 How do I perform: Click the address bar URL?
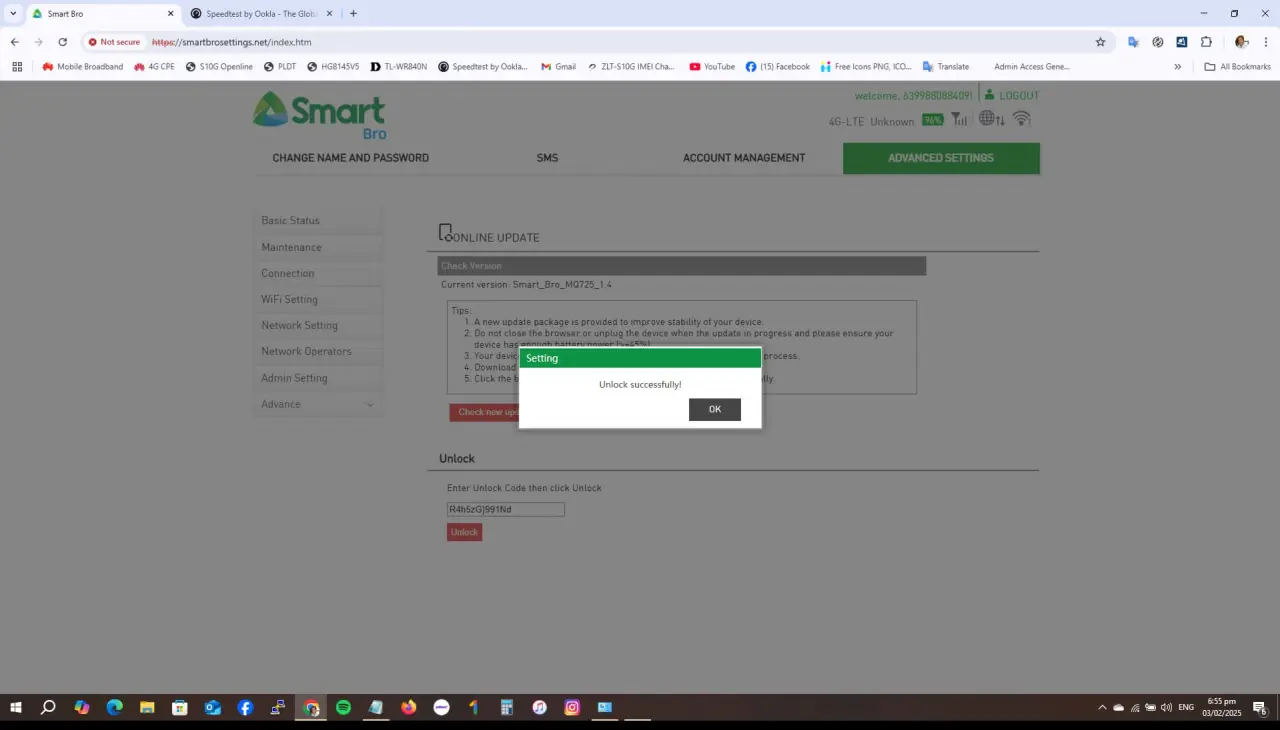point(232,42)
